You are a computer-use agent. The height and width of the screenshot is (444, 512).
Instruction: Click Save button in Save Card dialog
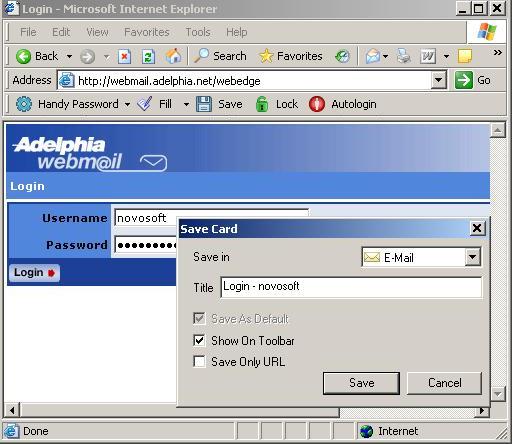click(x=361, y=383)
